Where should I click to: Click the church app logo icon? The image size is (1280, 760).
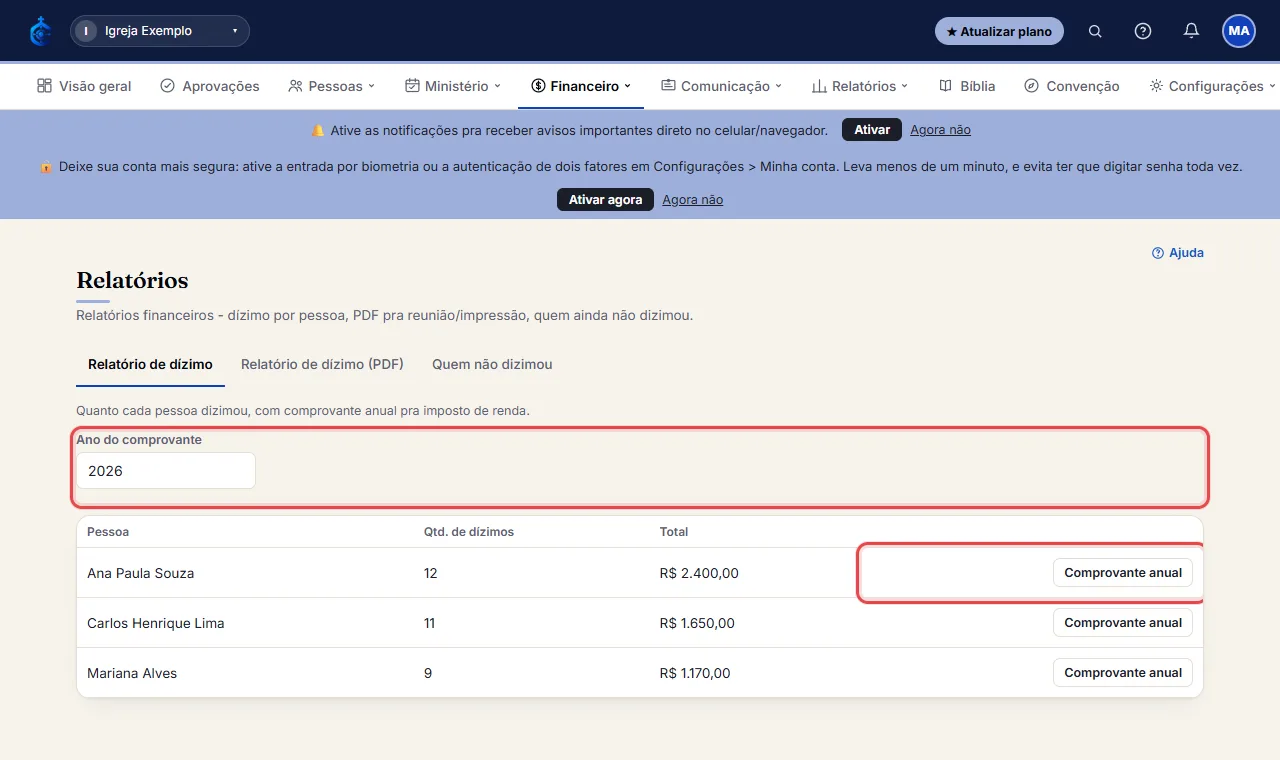point(40,31)
